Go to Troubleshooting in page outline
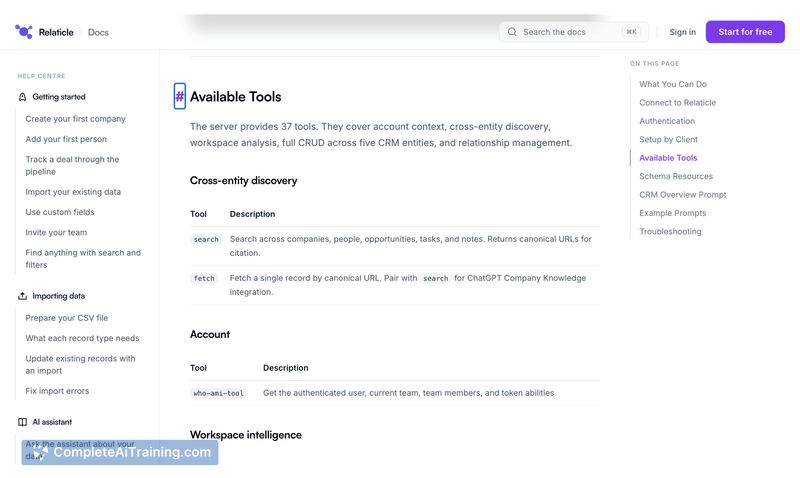Screen dimensions: 800x478 coord(670,231)
